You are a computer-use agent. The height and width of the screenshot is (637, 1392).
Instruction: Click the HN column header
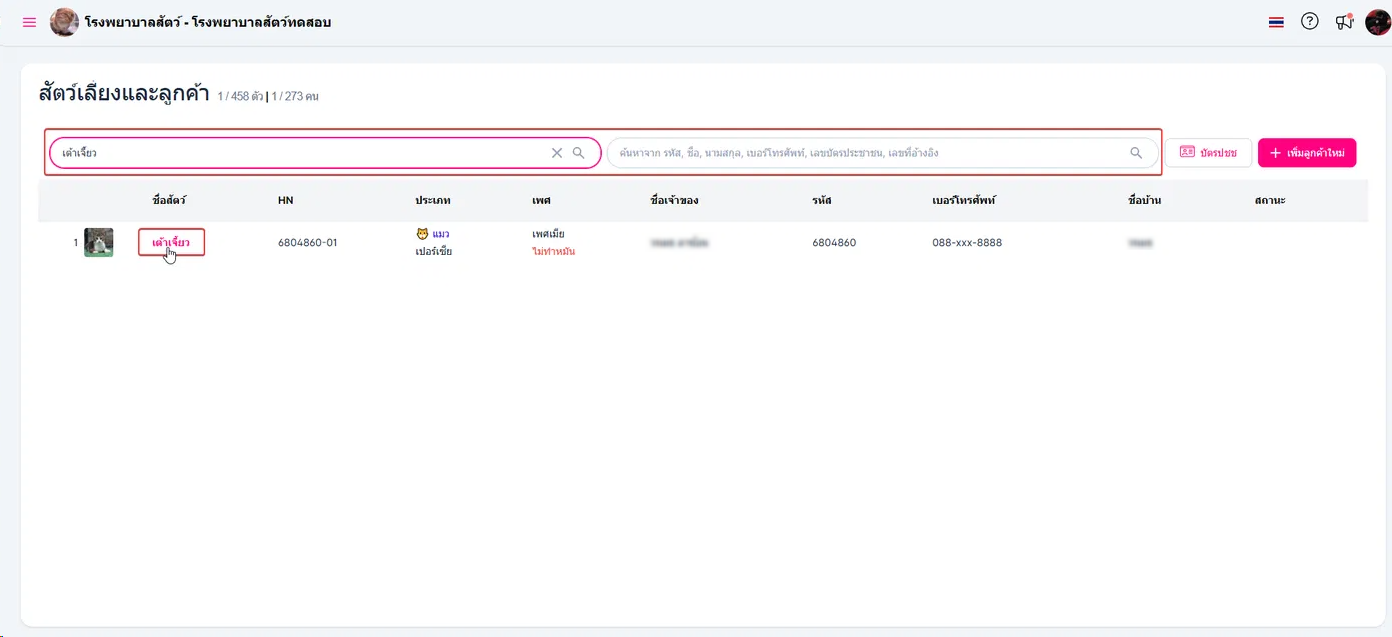(286, 201)
